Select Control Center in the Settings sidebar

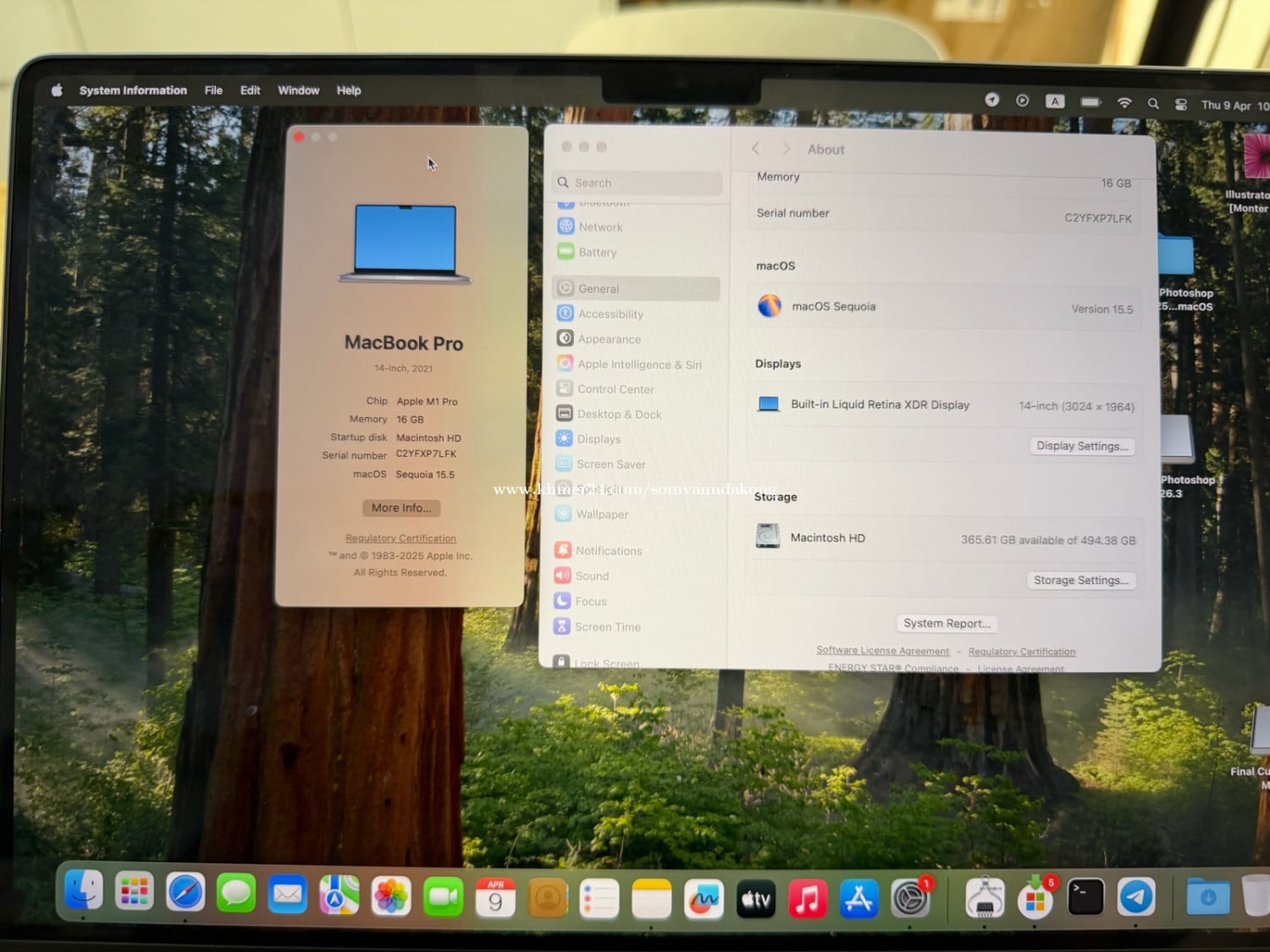coord(636,389)
